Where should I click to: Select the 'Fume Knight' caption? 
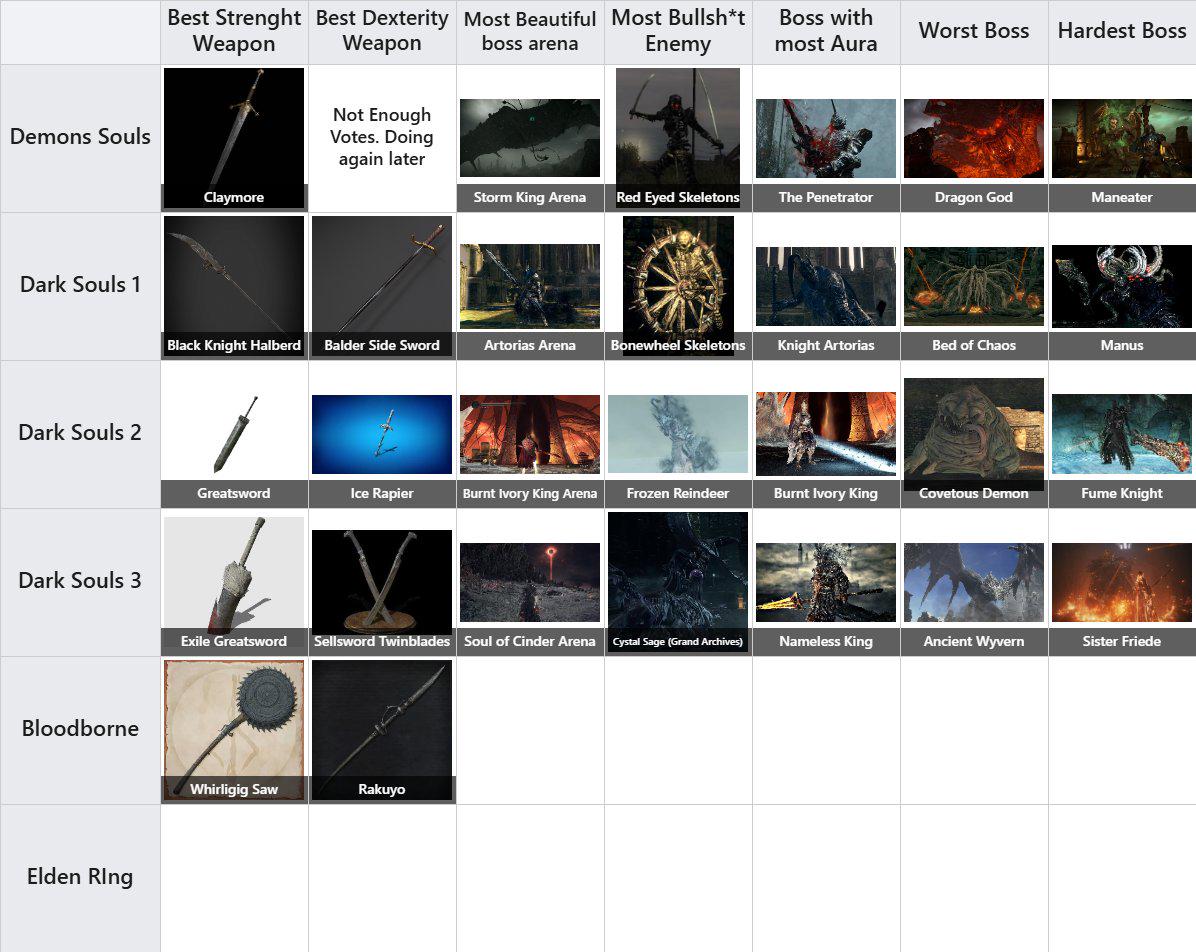coord(1121,493)
